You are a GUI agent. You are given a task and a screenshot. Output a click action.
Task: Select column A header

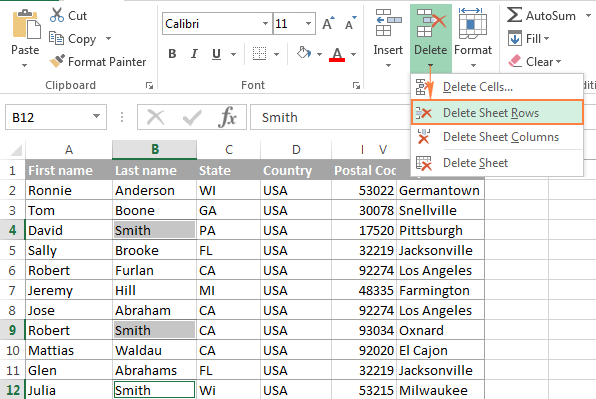[69, 150]
